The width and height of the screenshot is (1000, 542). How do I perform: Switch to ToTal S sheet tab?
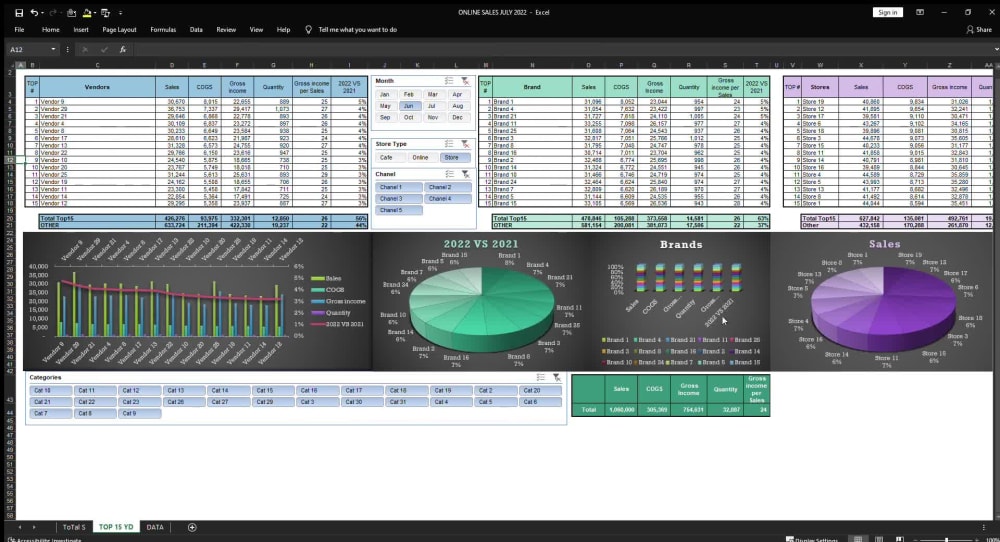pyautogui.click(x=74, y=527)
